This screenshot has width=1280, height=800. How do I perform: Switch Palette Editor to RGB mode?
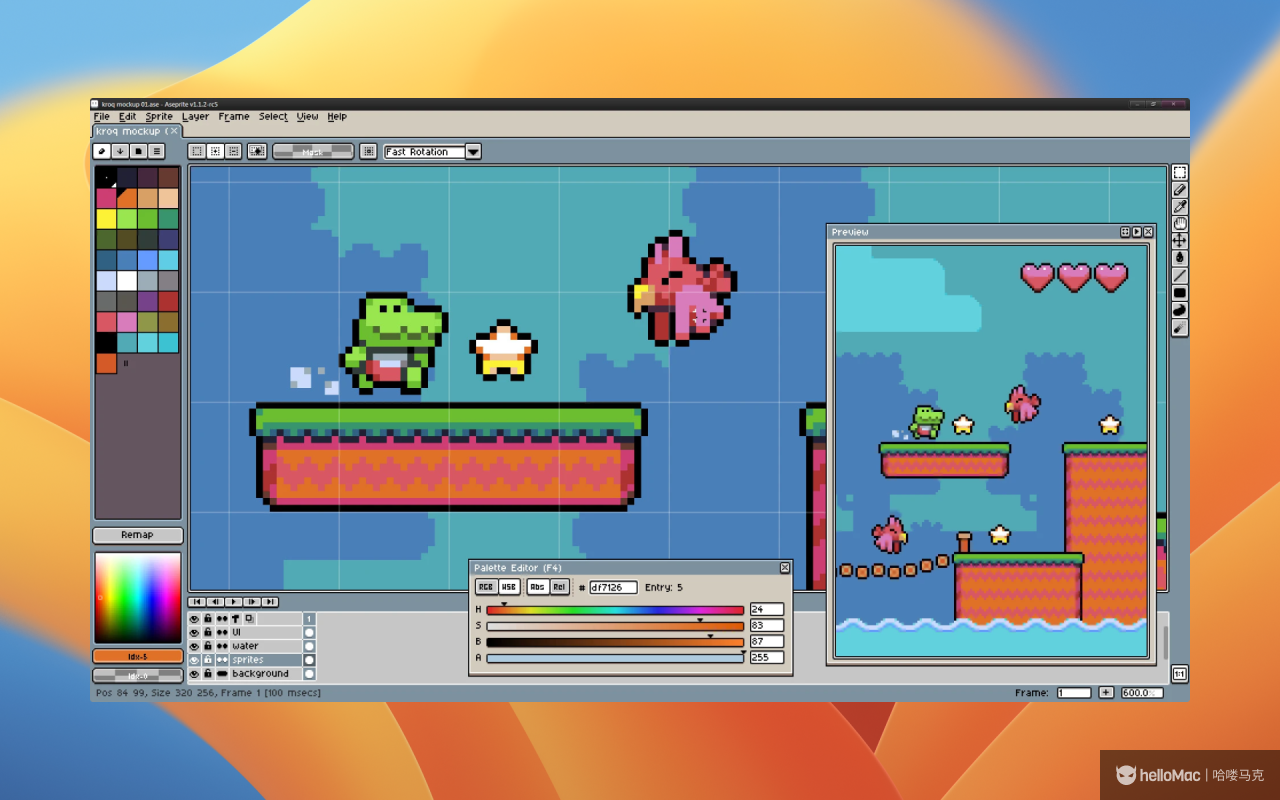[486, 587]
